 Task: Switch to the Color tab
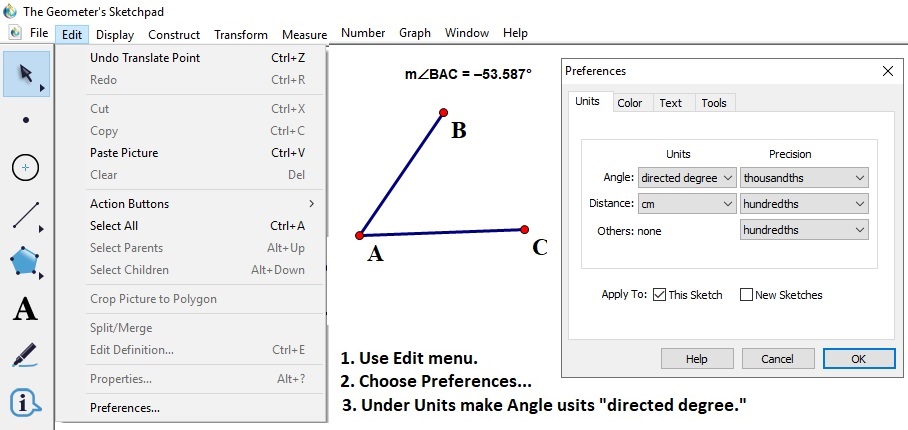629,103
